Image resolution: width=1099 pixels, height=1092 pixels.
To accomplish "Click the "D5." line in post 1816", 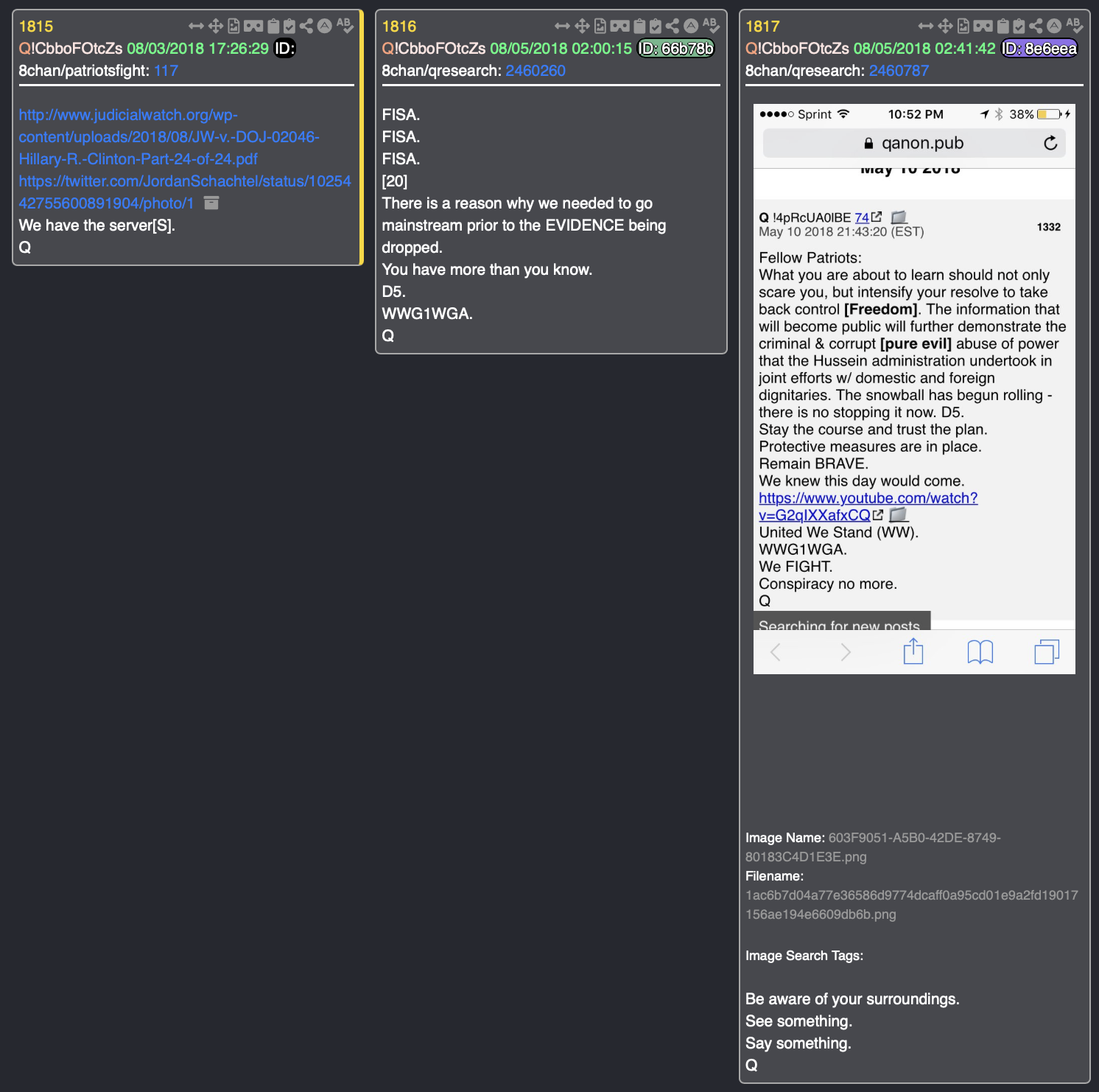I will coord(394,292).
